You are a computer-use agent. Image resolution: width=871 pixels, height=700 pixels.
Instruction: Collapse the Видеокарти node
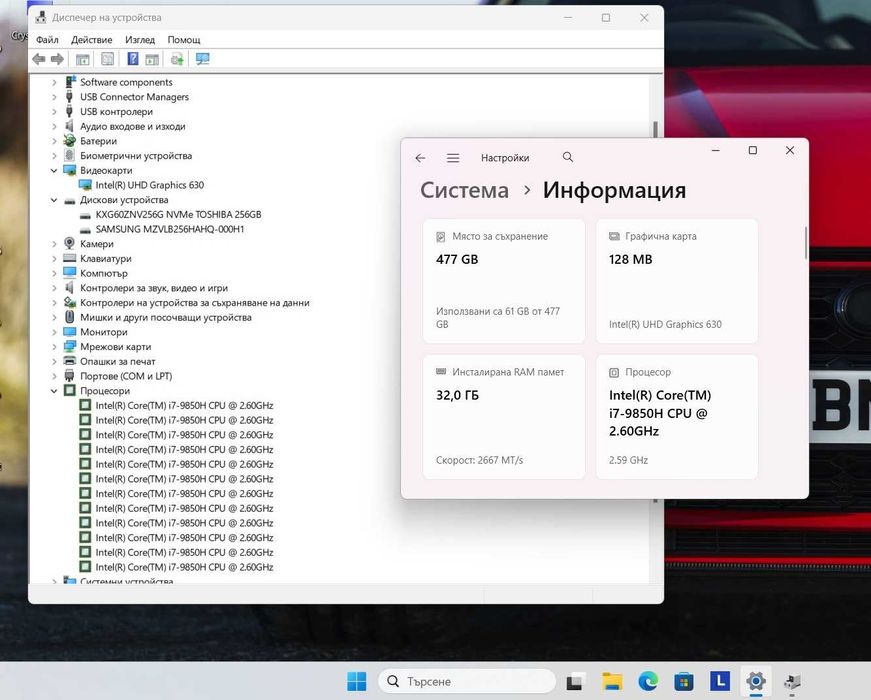(54, 171)
